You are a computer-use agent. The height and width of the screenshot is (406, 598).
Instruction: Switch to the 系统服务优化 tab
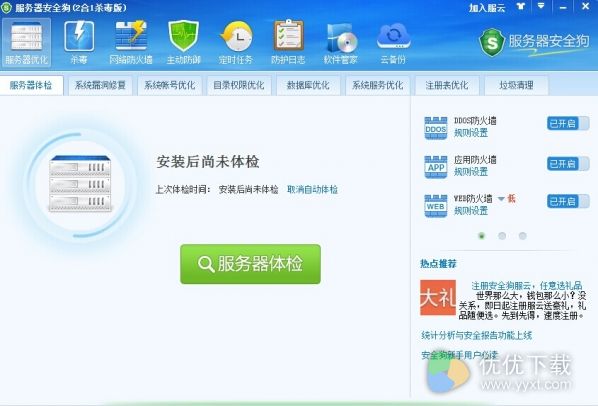[378, 85]
